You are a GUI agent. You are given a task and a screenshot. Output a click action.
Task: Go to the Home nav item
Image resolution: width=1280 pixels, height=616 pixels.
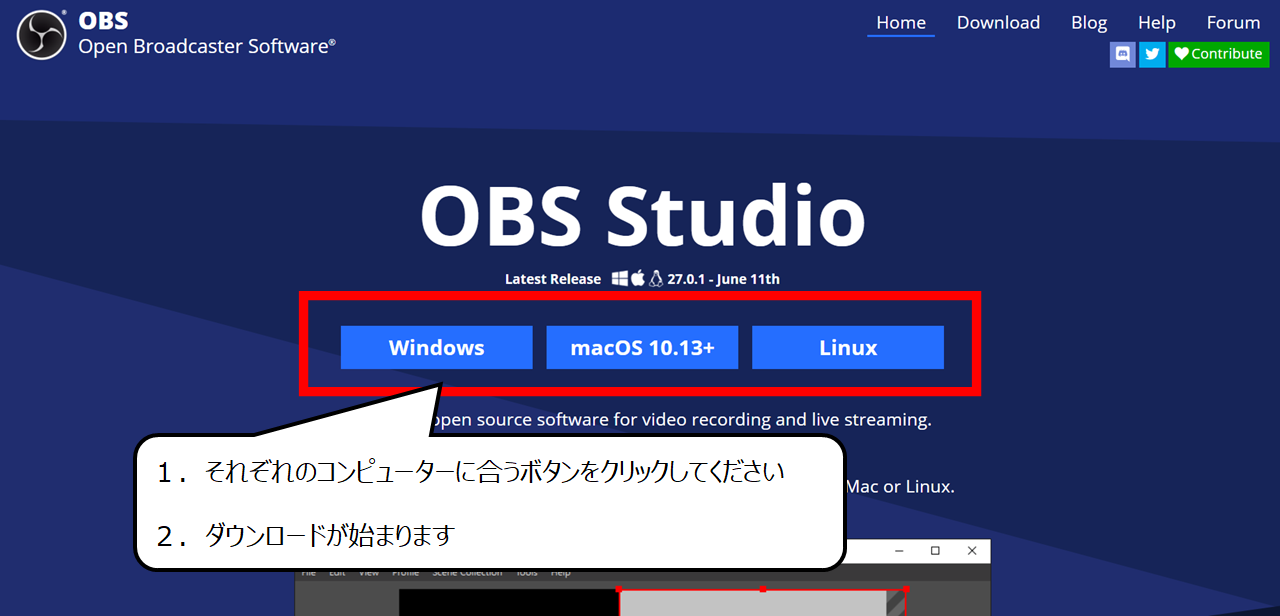pyautogui.click(x=901, y=23)
